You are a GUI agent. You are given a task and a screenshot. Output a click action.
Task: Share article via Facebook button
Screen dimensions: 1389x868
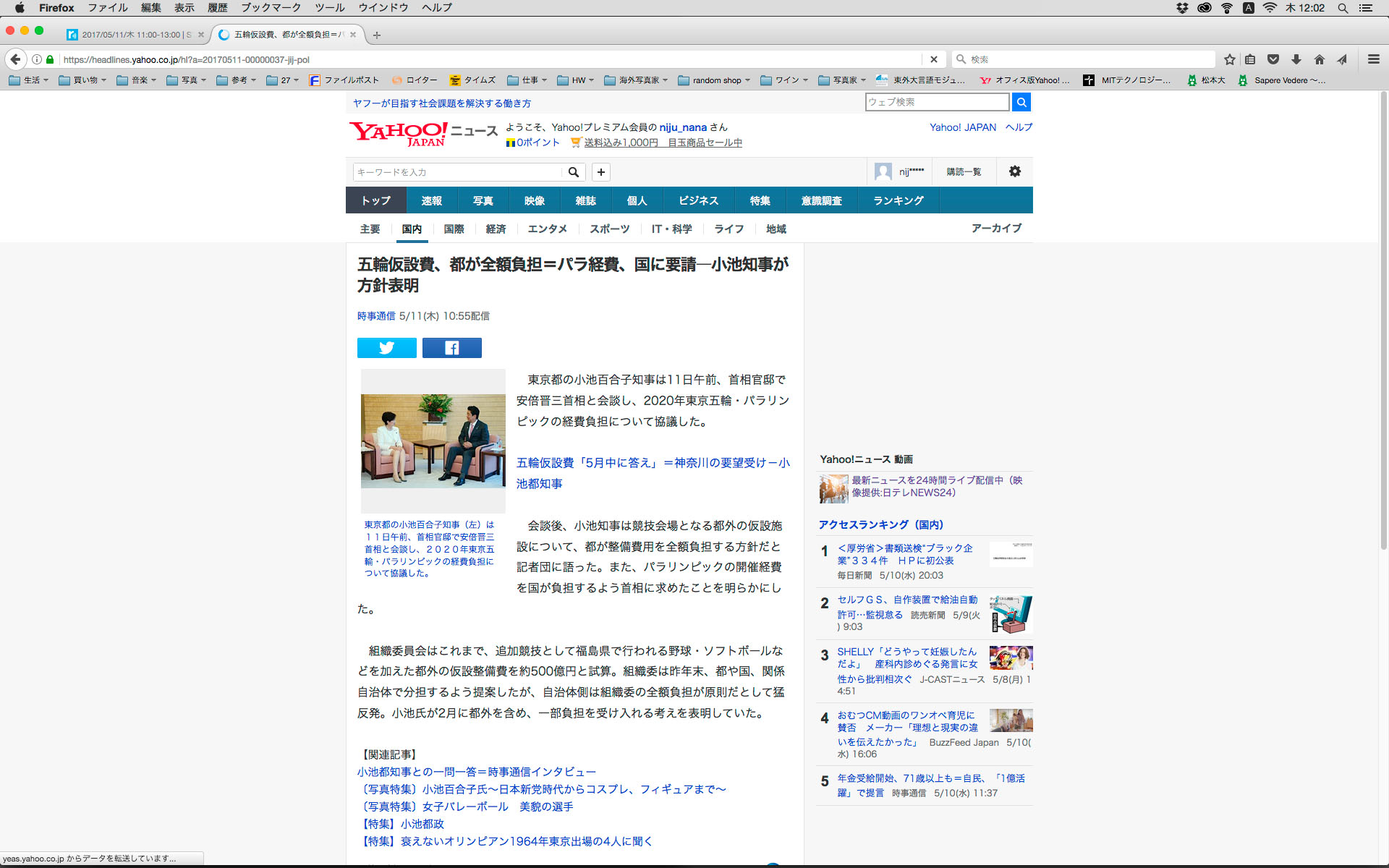tap(451, 348)
